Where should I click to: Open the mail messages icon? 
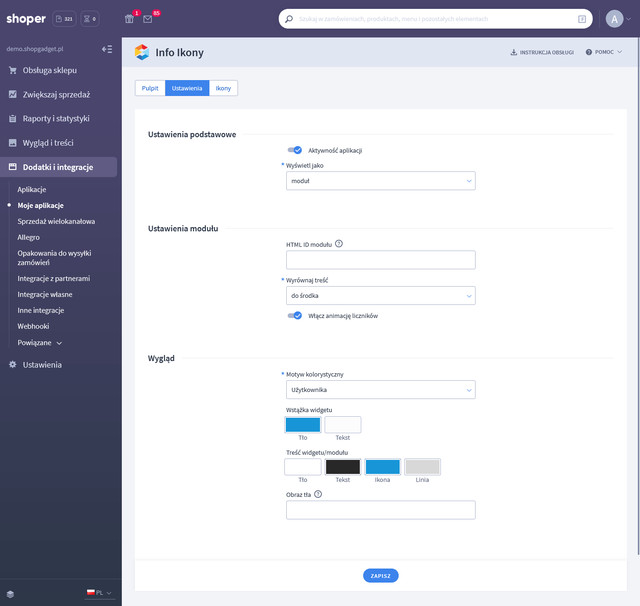[148, 19]
